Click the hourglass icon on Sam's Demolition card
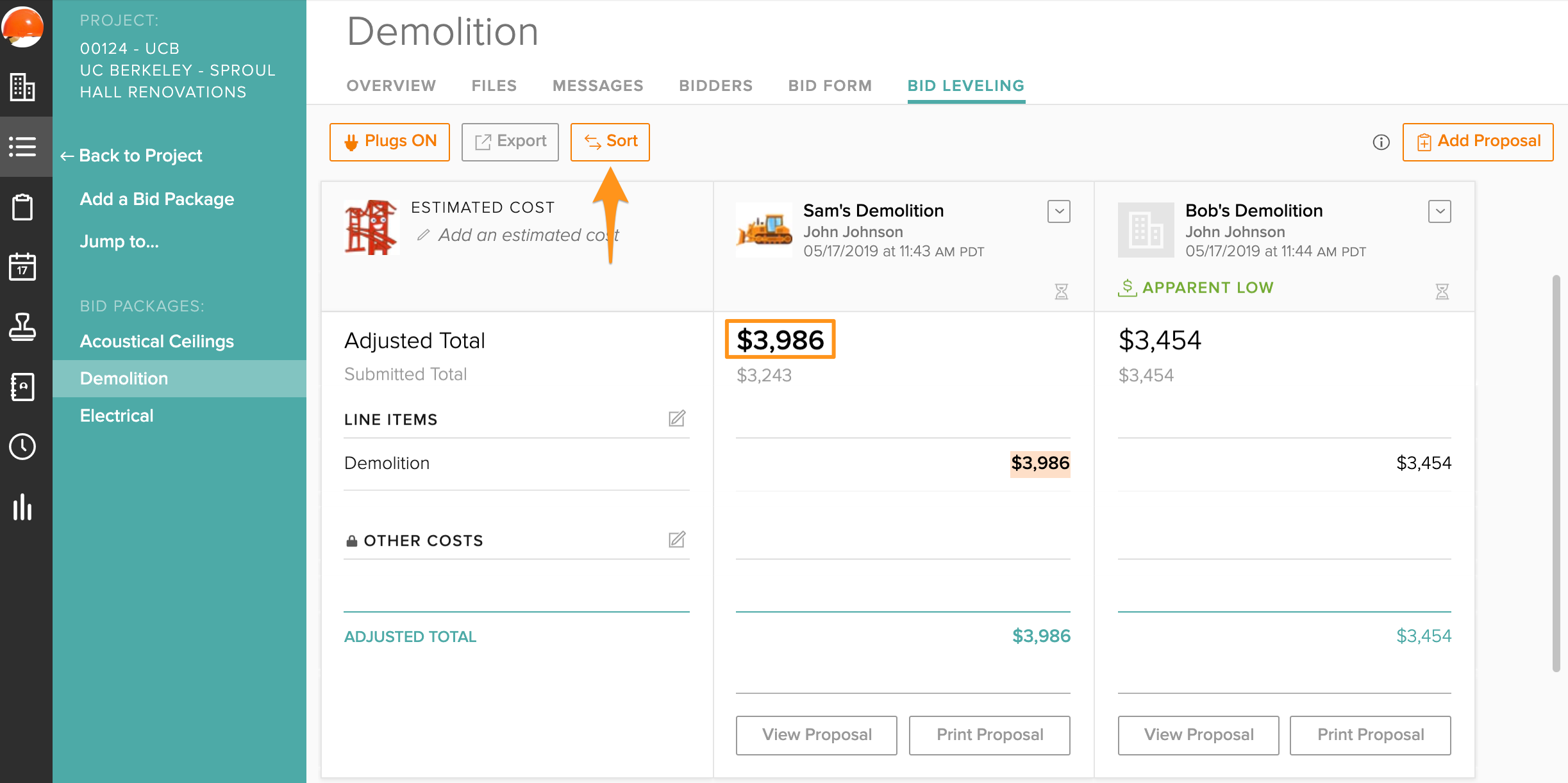Viewport: 1568px width, 783px height. click(1060, 292)
